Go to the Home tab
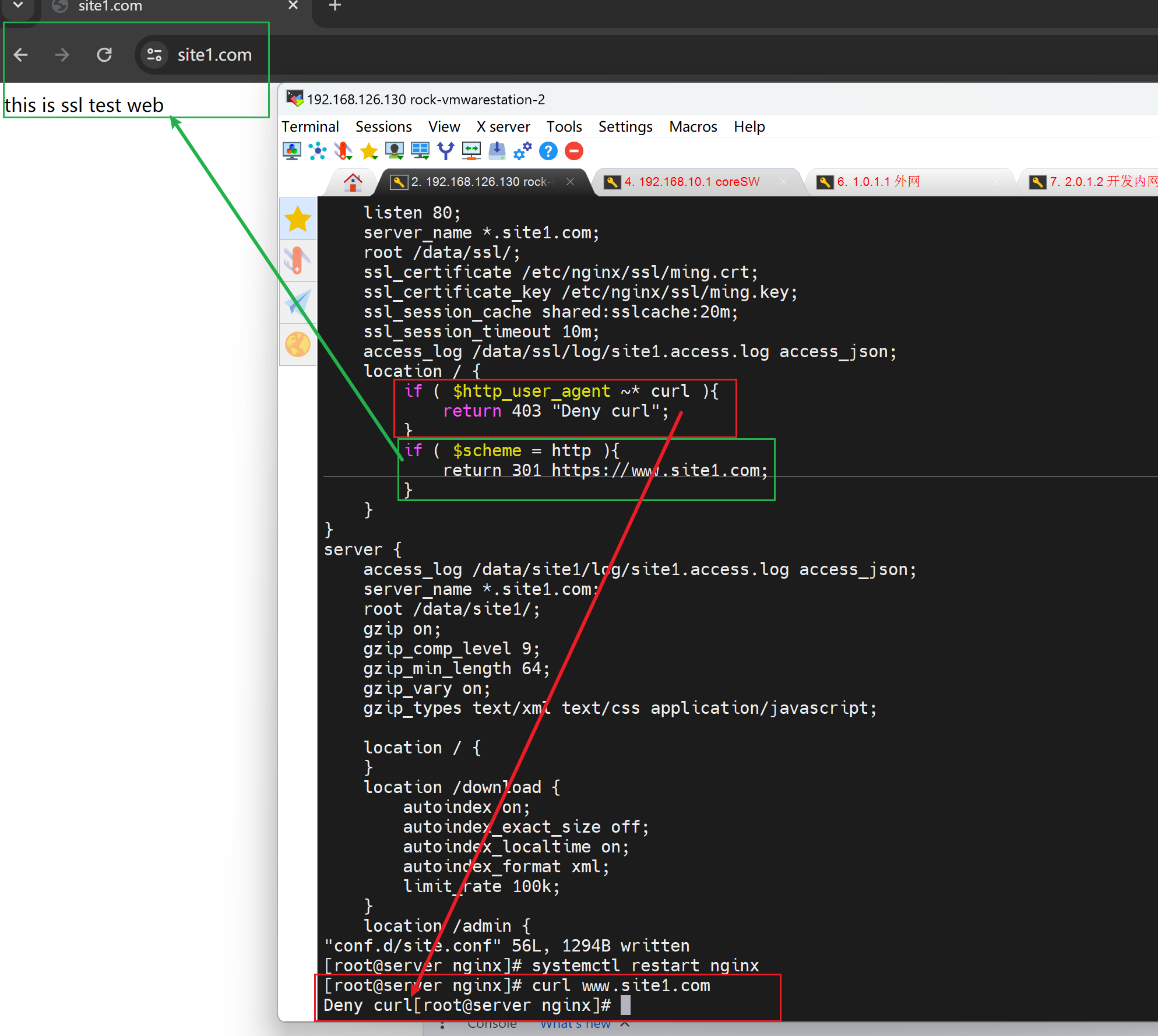The height and width of the screenshot is (1036, 1158). tap(353, 182)
